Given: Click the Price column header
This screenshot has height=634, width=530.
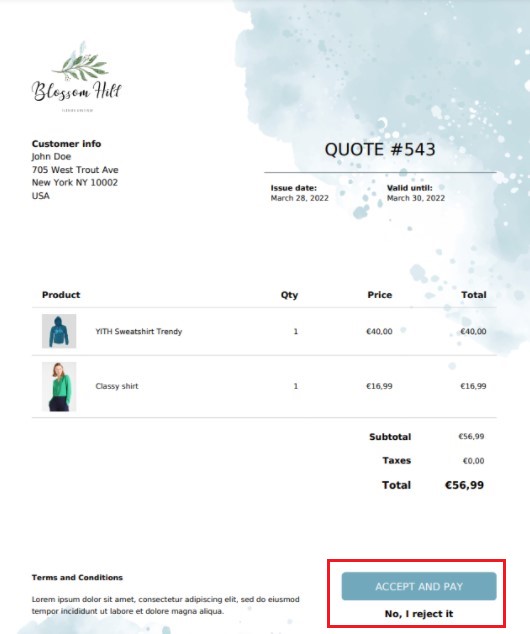Looking at the screenshot, I should pos(380,295).
